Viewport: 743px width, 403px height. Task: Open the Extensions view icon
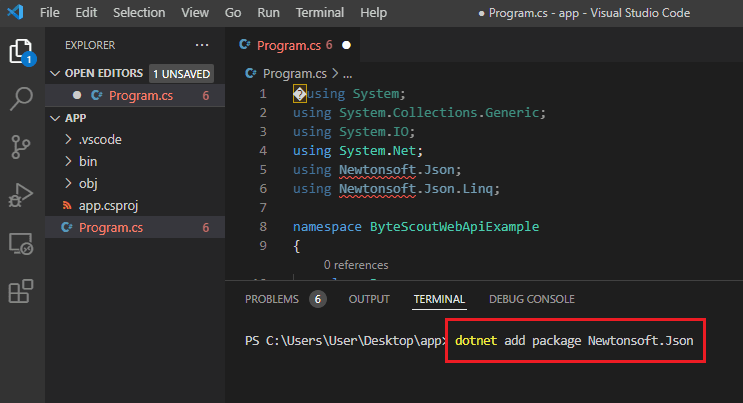(x=21, y=291)
